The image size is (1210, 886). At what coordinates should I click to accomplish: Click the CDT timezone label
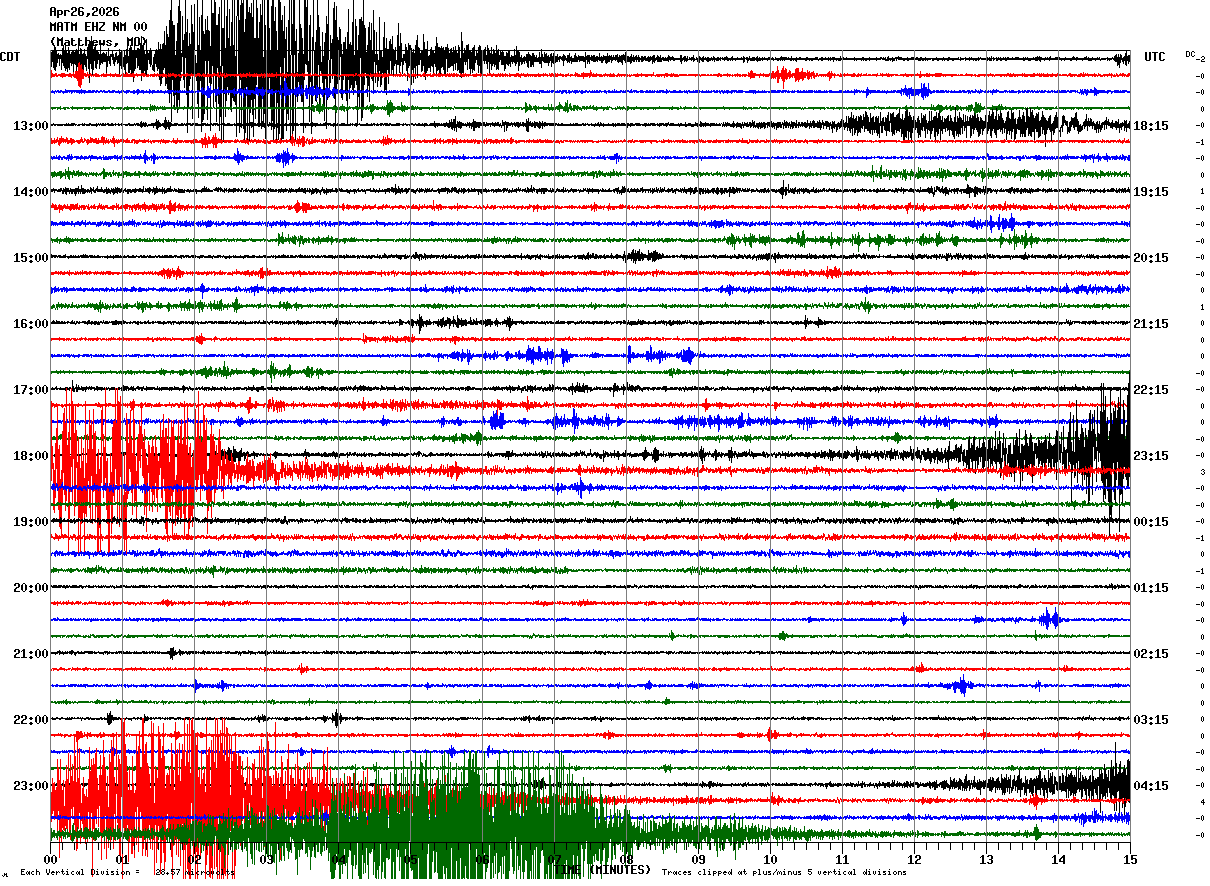click(10, 57)
